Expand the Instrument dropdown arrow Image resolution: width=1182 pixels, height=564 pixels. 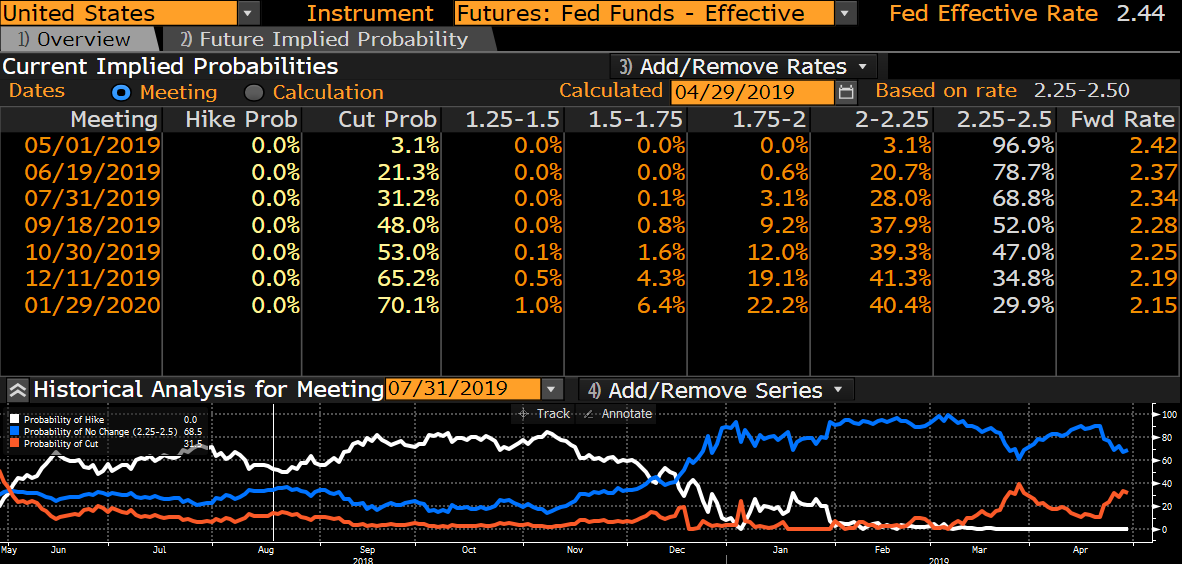(846, 13)
